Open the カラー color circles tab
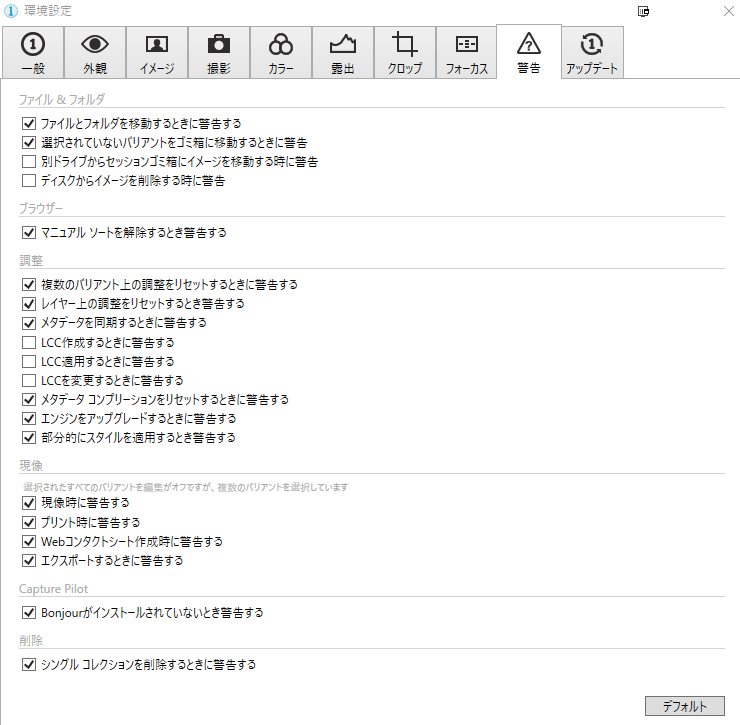The height and width of the screenshot is (725, 740). point(281,53)
